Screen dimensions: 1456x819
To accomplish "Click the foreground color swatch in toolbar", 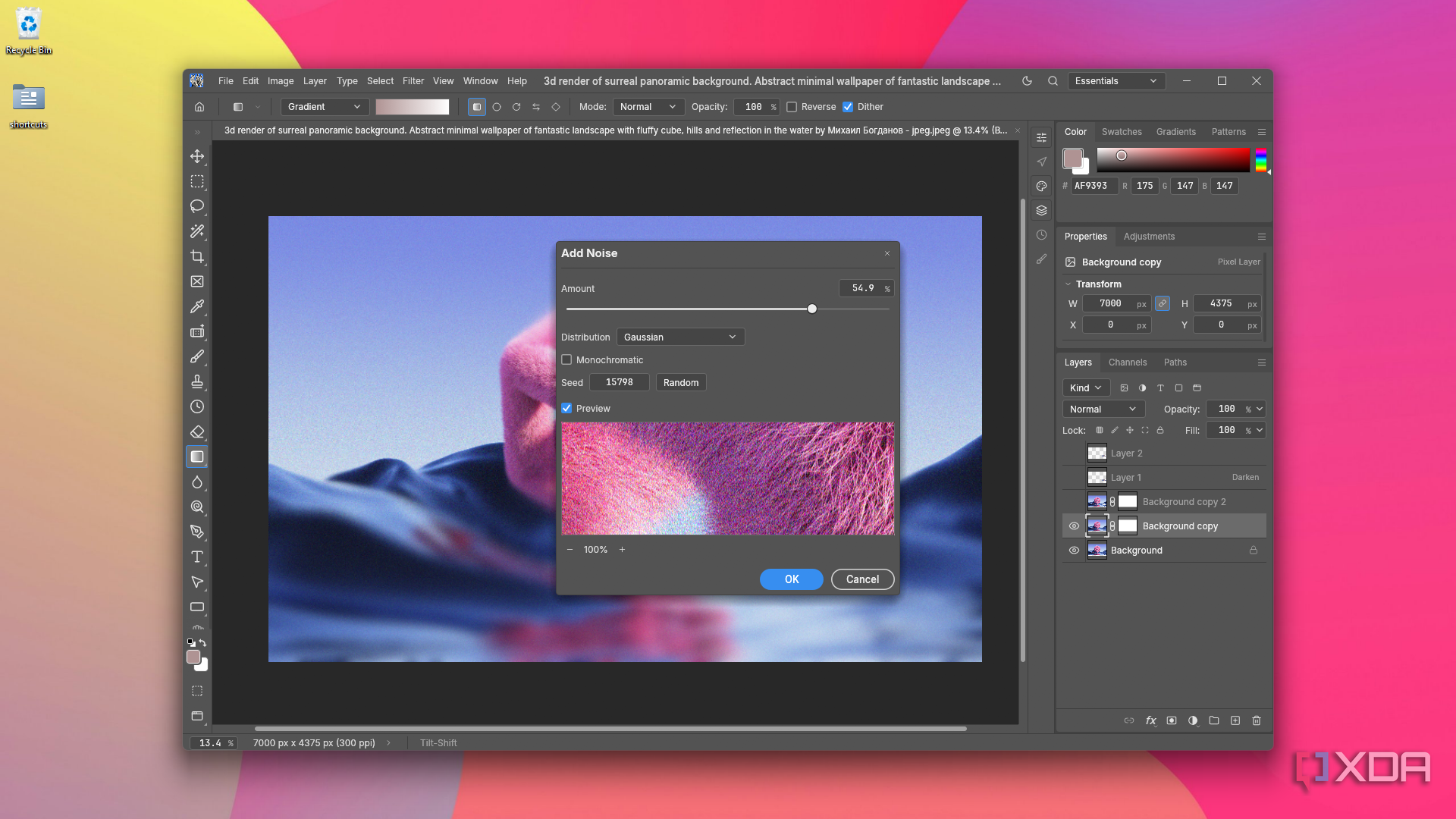I will click(x=193, y=657).
